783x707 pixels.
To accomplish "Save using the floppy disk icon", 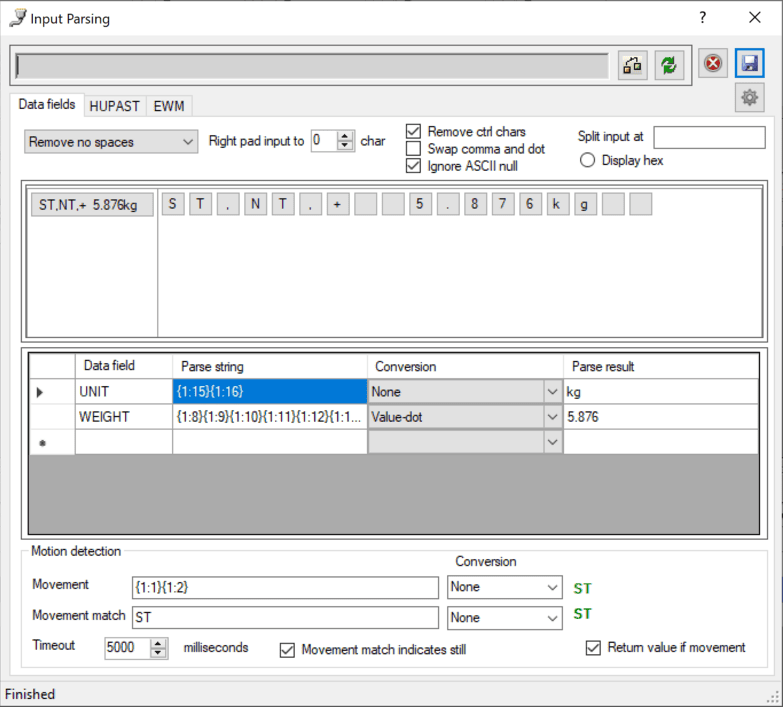I will click(x=750, y=64).
